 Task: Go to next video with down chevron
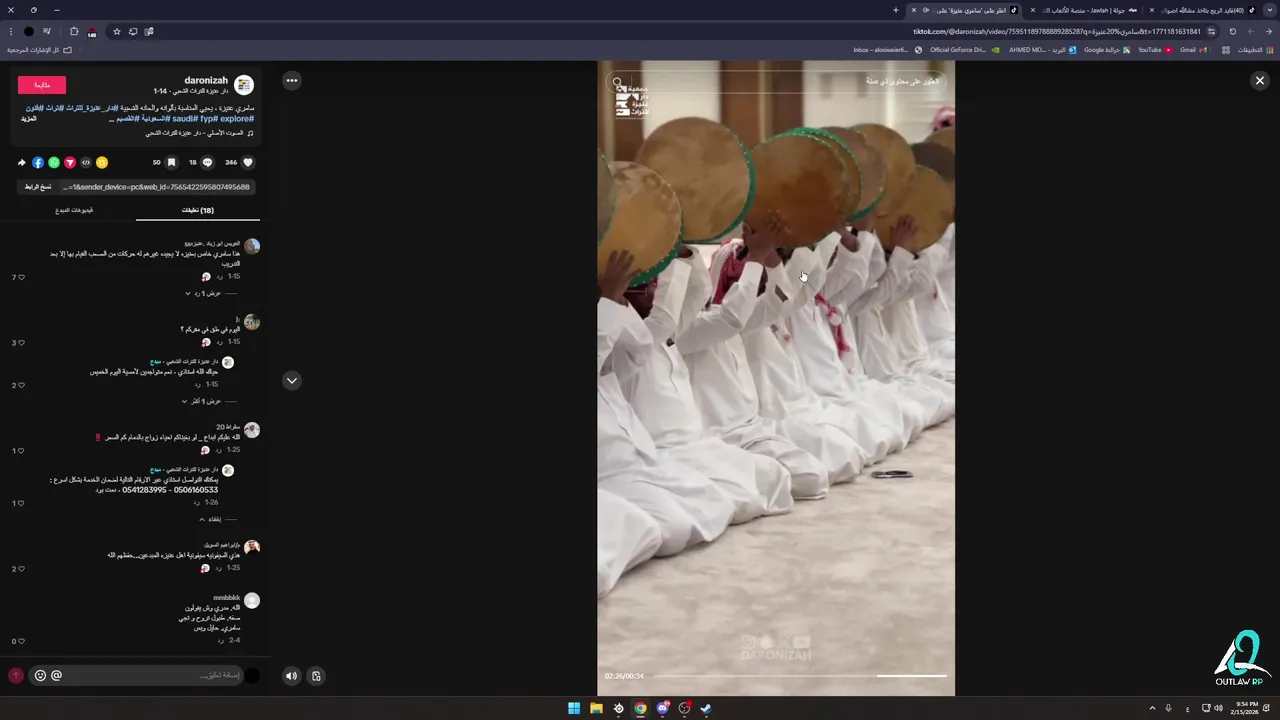(x=292, y=380)
